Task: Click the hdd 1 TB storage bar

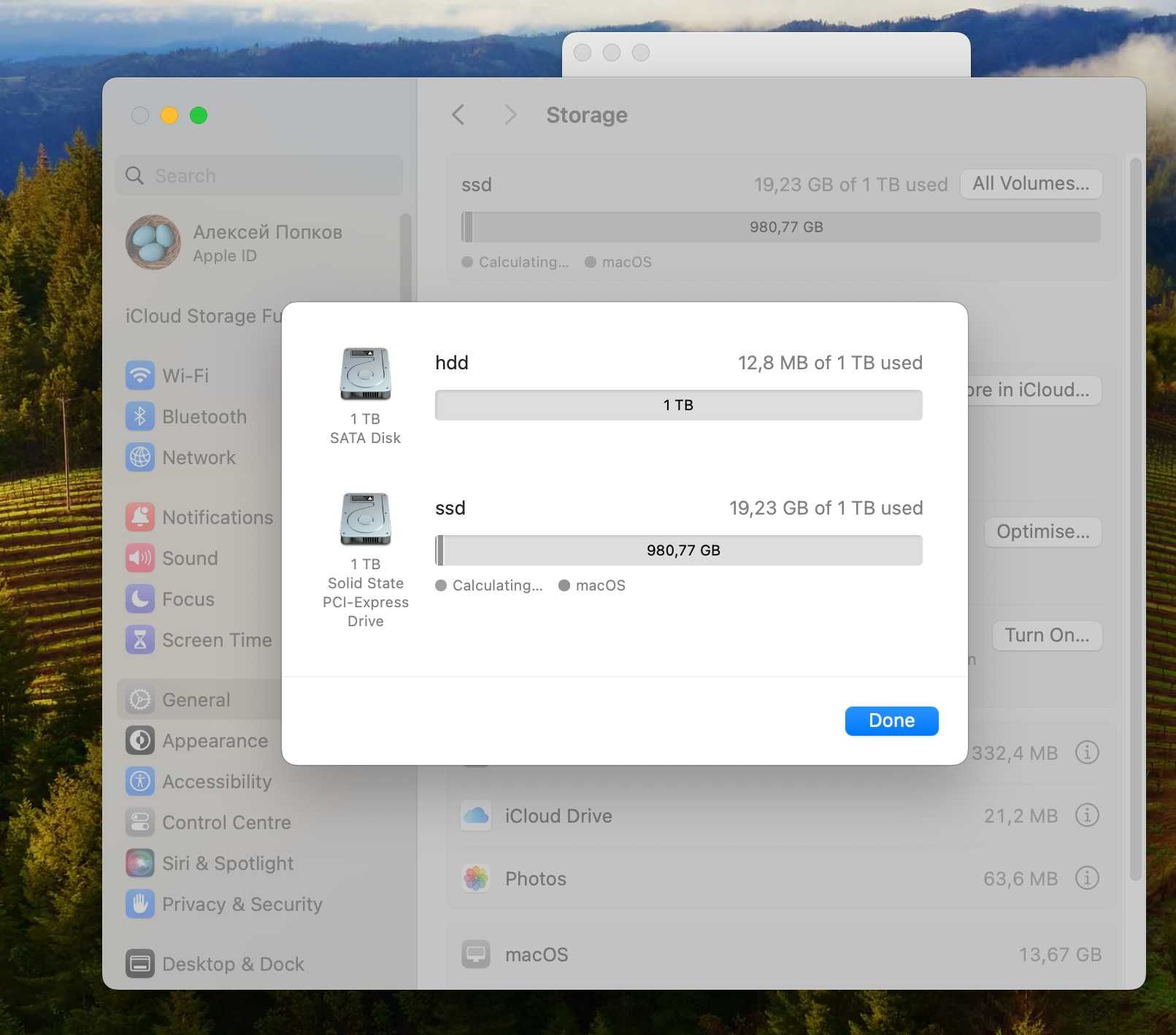Action: 678,405
